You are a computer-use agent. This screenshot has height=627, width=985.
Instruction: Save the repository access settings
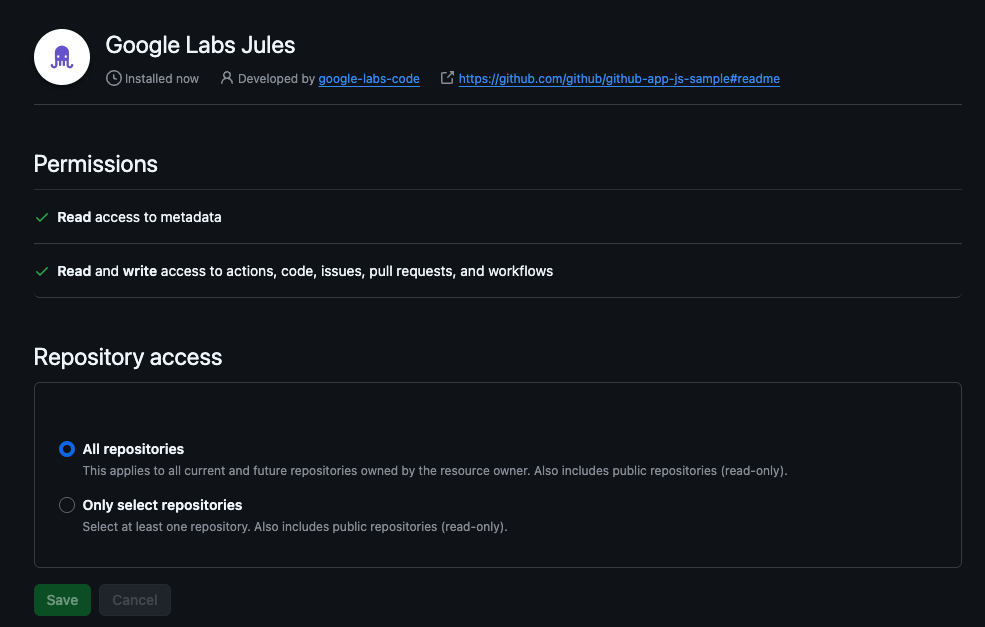pyautogui.click(x=62, y=600)
